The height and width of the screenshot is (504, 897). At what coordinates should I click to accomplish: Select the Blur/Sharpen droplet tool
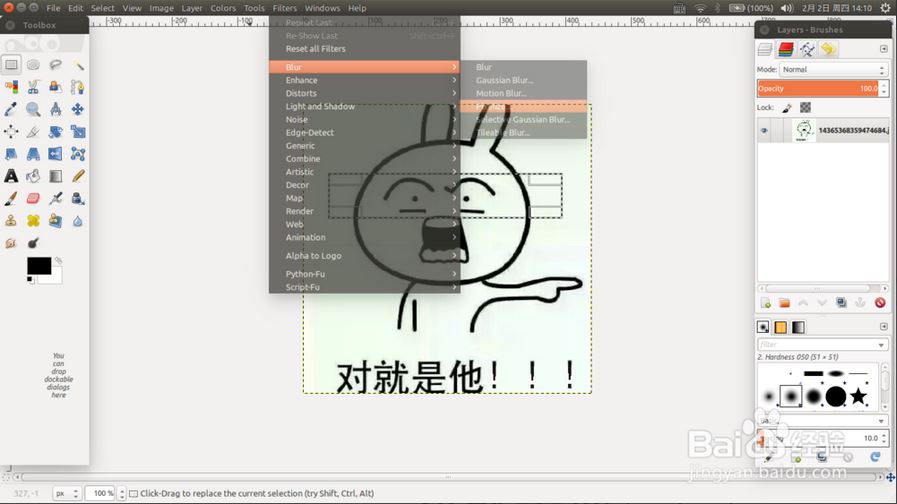click(78, 221)
